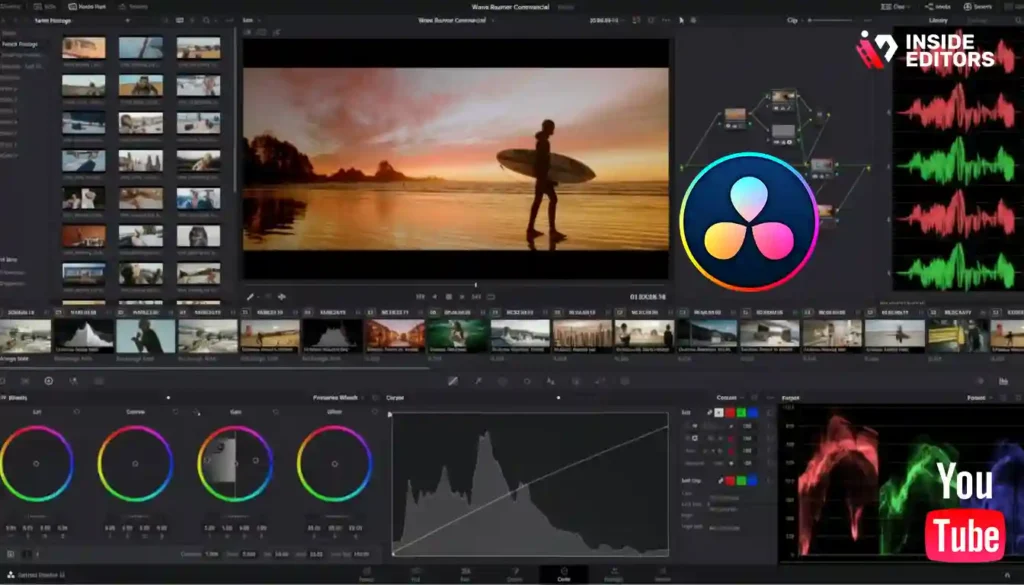The height and width of the screenshot is (585, 1024).
Task: Select the yellow bus clip thumbnail
Action: tap(957, 336)
